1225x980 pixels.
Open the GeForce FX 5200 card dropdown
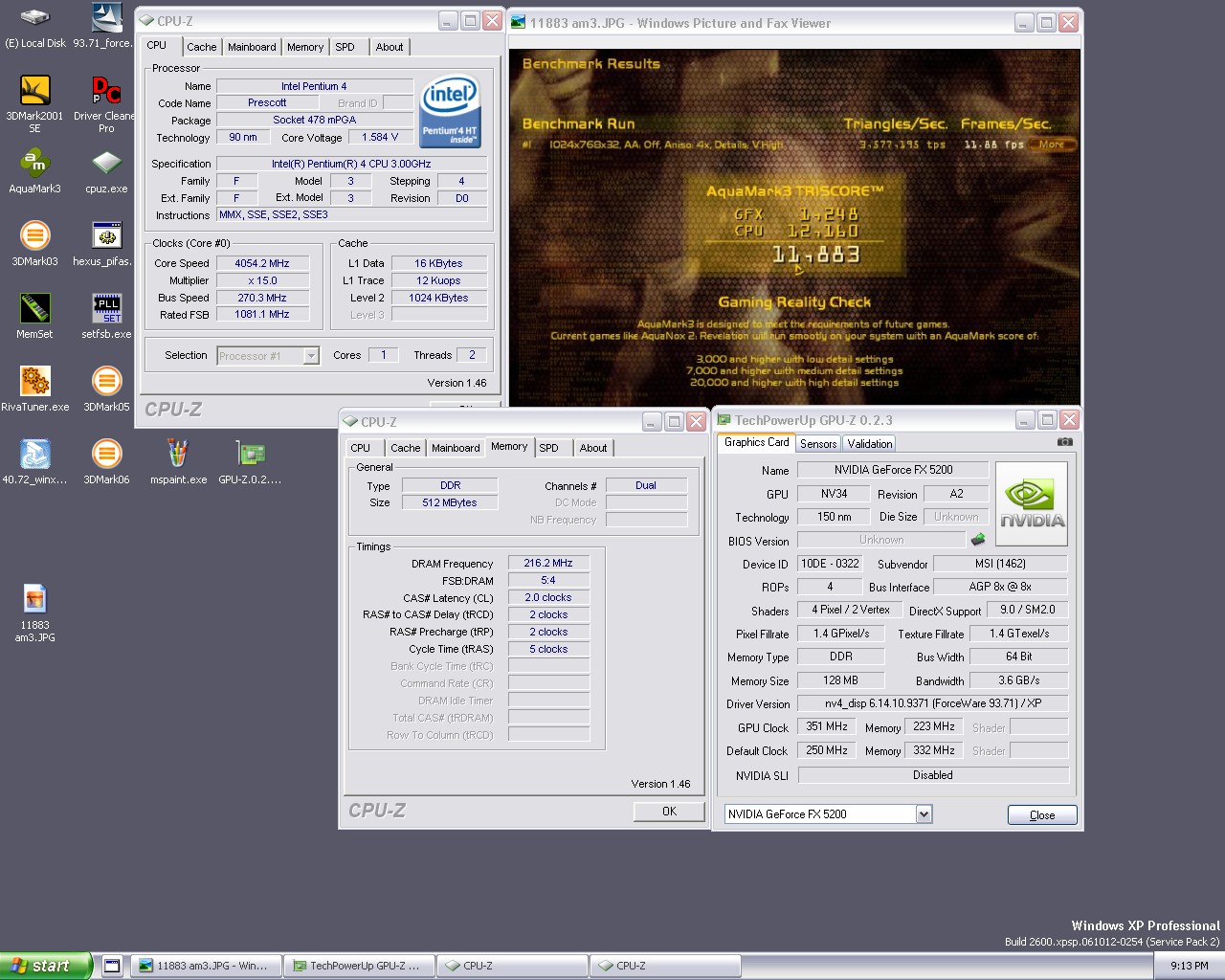pyautogui.click(x=924, y=814)
